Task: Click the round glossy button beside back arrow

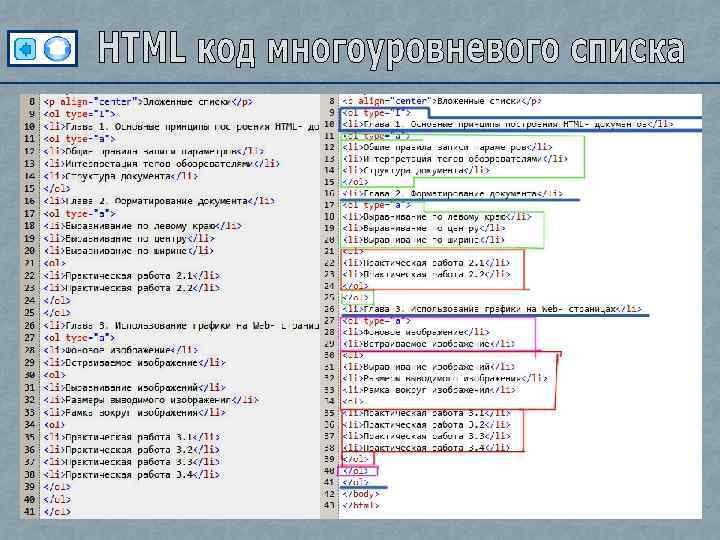Action: pos(57,48)
